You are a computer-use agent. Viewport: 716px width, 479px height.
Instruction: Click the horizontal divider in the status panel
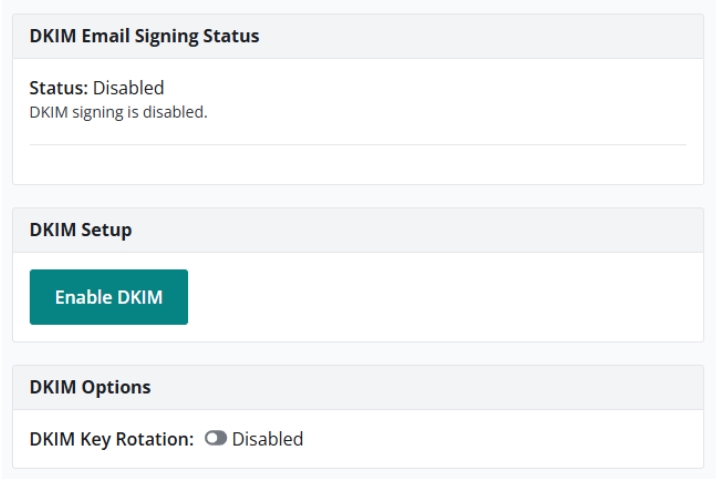(358, 145)
